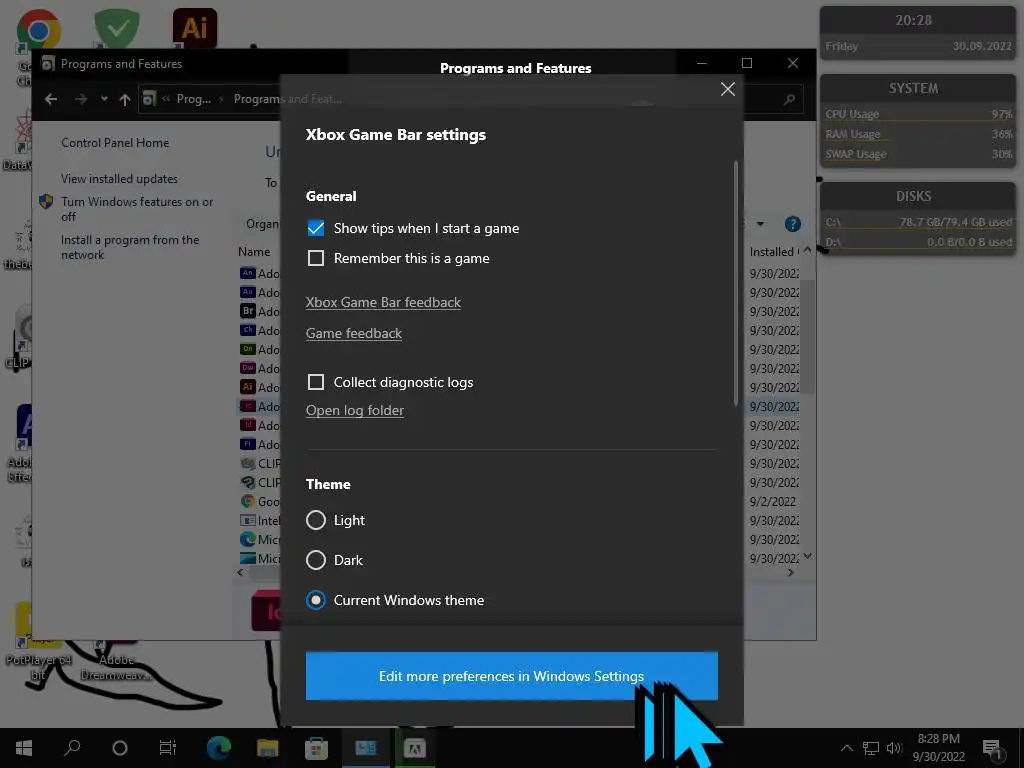The width and height of the screenshot is (1024, 768).
Task: Open network icon in system tray
Action: coord(871,748)
